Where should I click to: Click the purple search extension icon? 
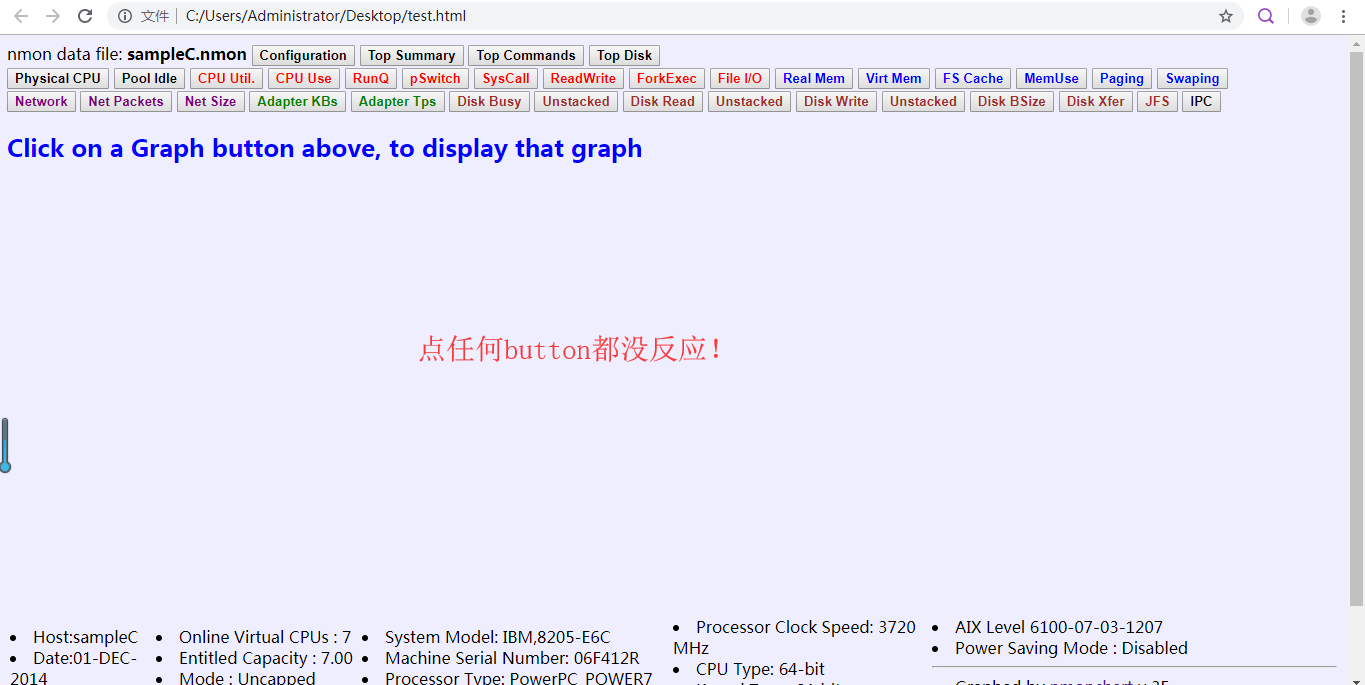click(1266, 16)
